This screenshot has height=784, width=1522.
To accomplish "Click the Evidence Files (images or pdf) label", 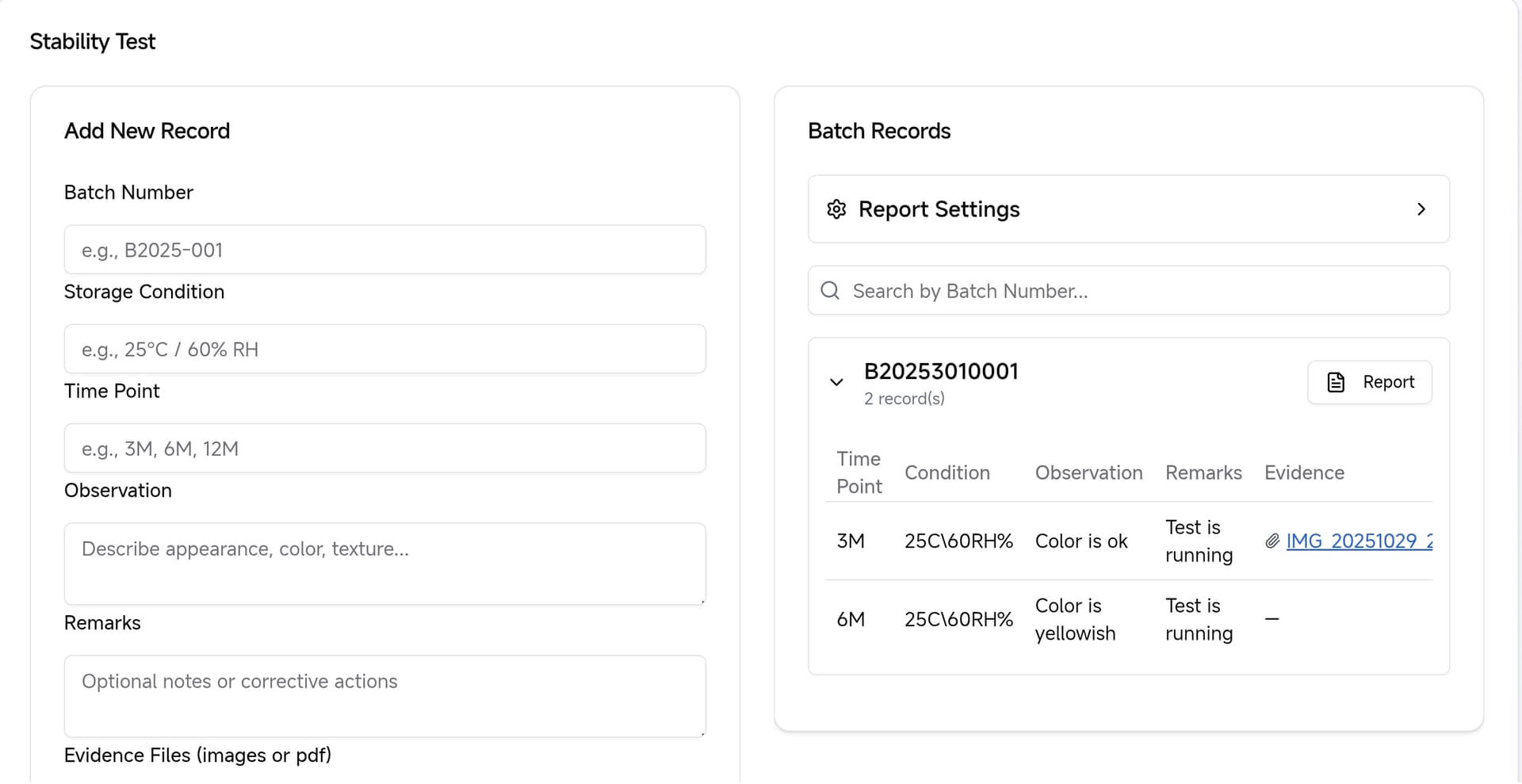I will coord(197,755).
